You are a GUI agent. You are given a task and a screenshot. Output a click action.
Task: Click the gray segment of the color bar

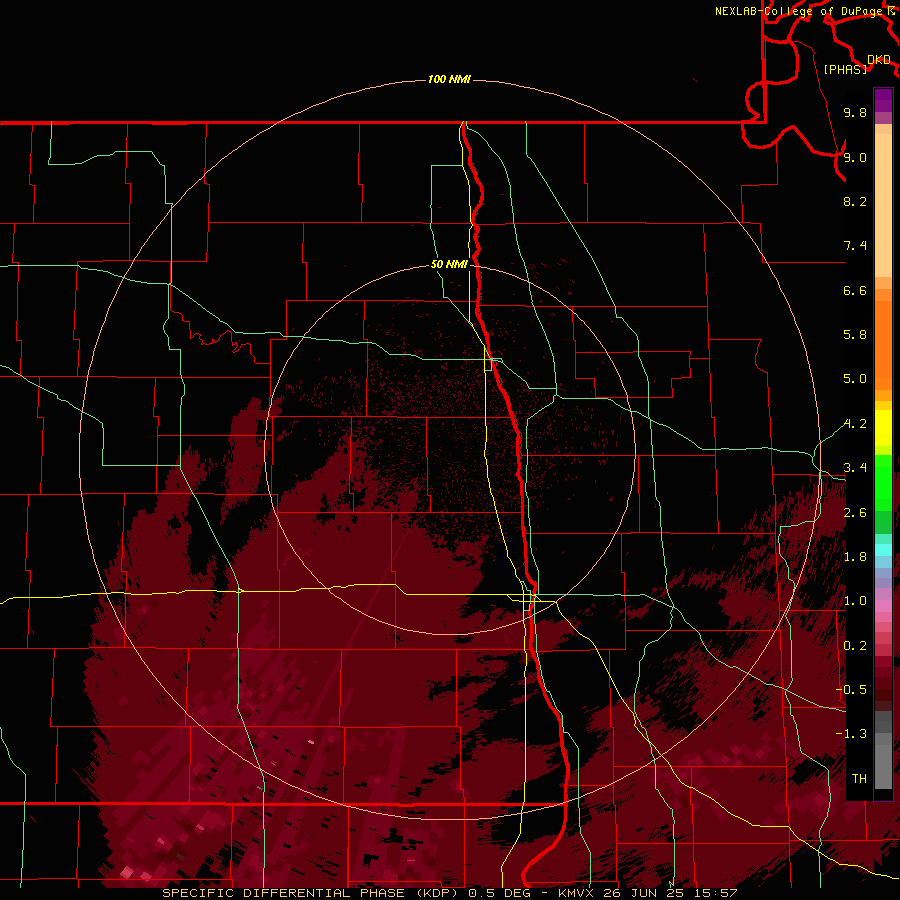(x=883, y=752)
